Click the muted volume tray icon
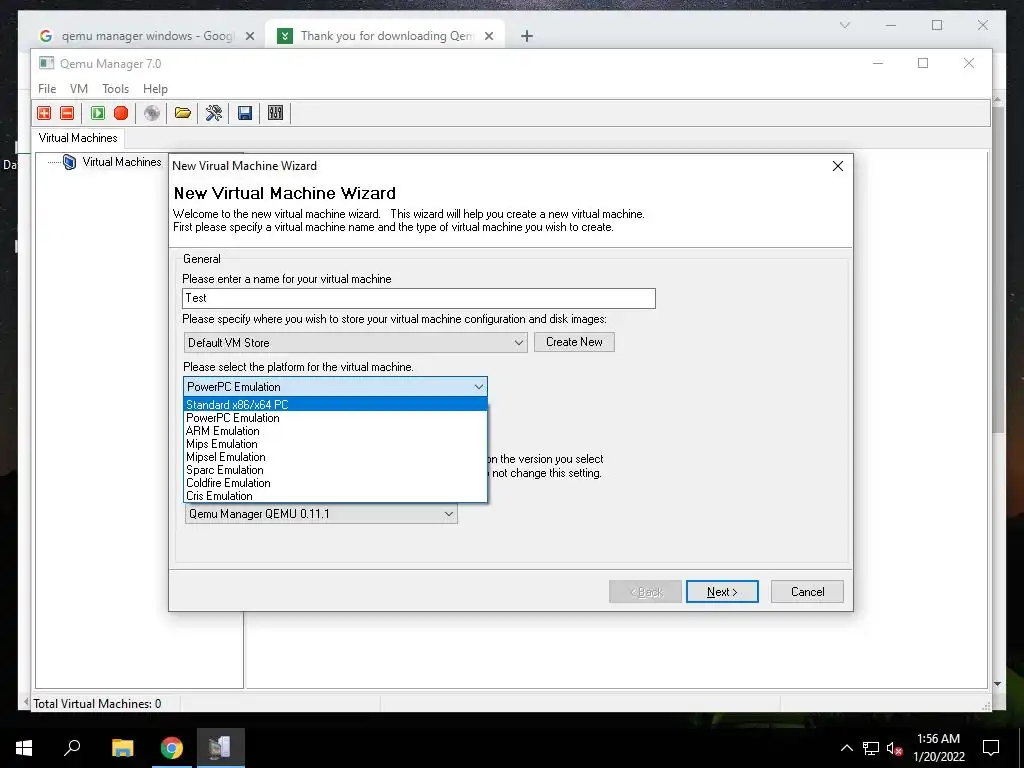 point(894,748)
